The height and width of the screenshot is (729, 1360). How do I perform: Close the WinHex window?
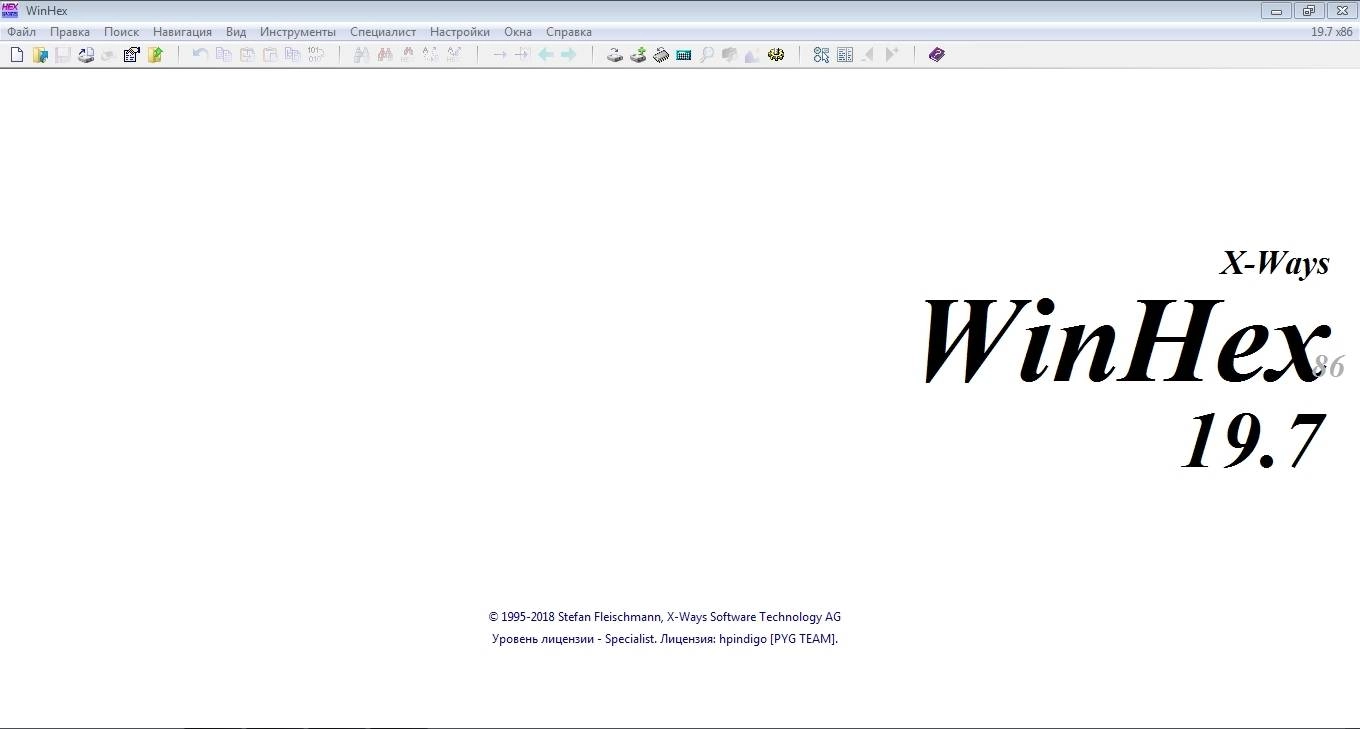coord(1341,11)
